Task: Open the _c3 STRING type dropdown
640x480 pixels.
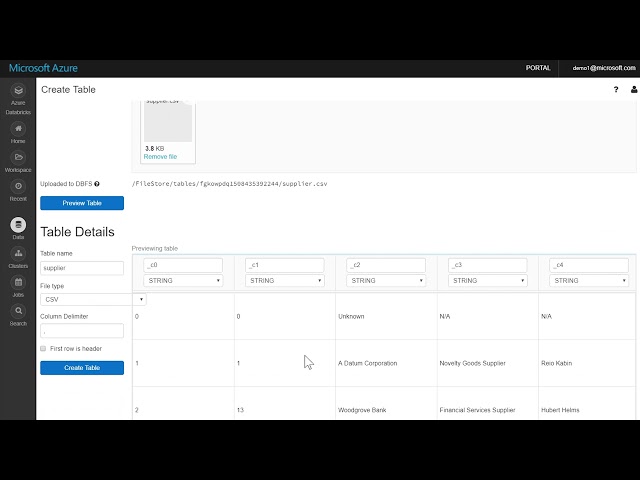Action: tap(487, 281)
